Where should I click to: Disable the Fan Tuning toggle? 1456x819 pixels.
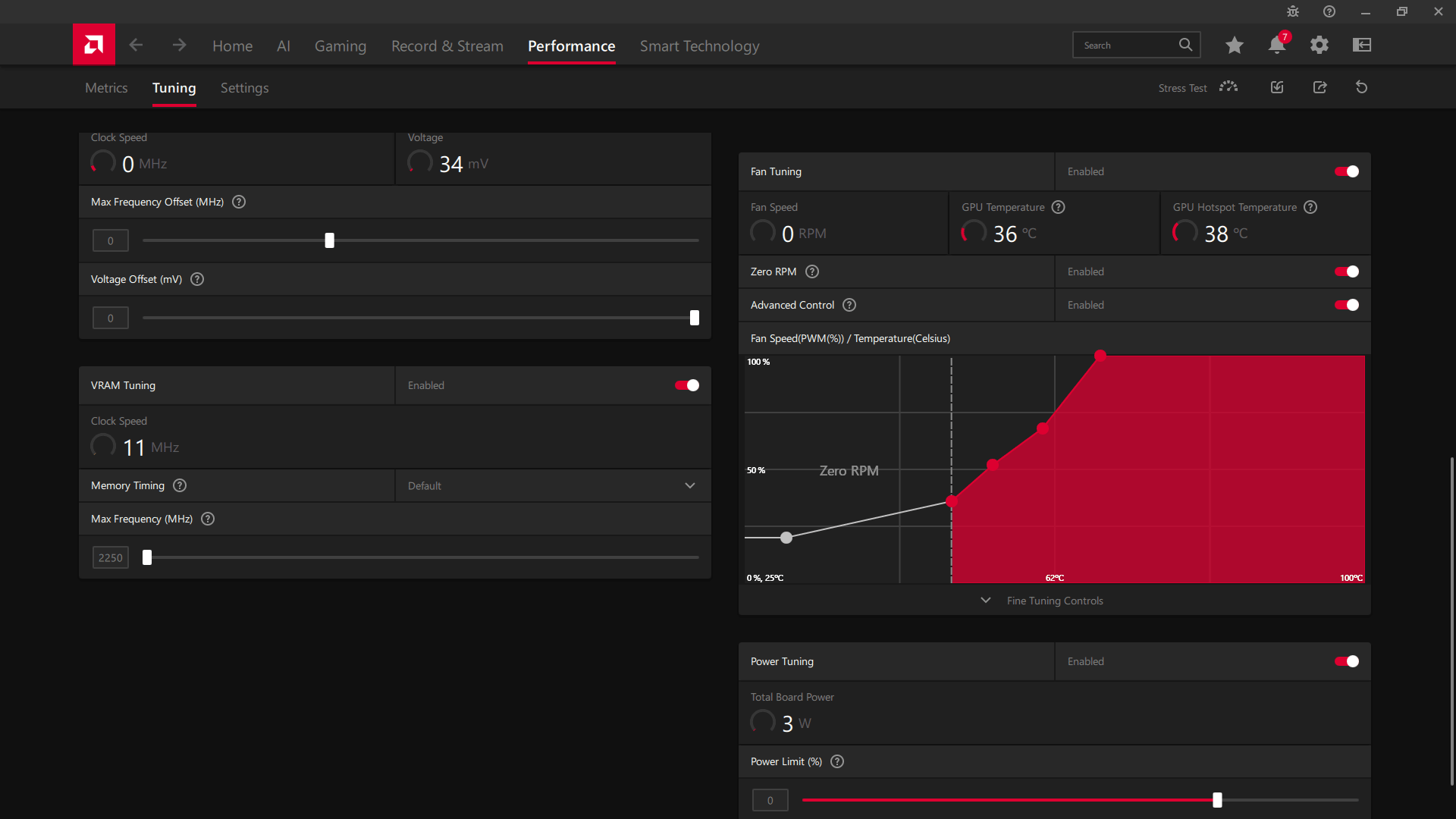pyautogui.click(x=1347, y=171)
